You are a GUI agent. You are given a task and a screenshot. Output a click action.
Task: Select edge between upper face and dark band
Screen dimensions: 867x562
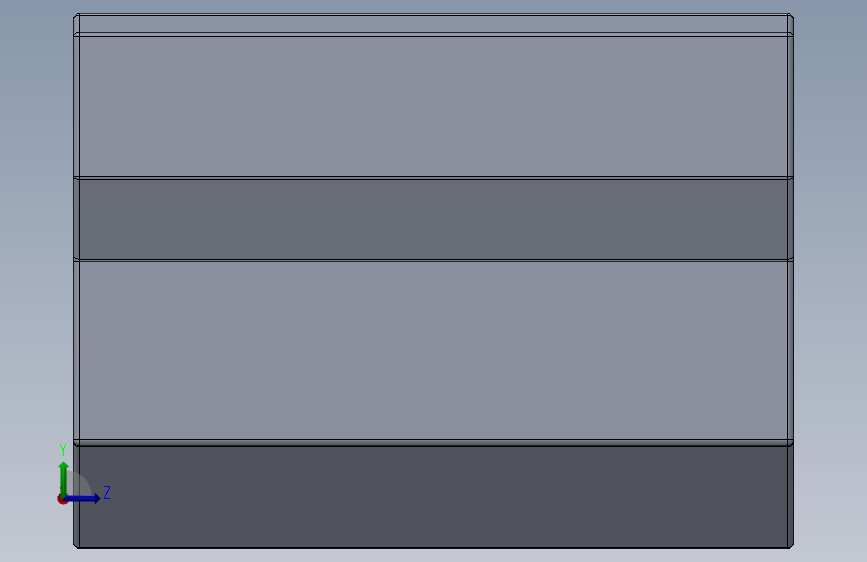(434, 178)
